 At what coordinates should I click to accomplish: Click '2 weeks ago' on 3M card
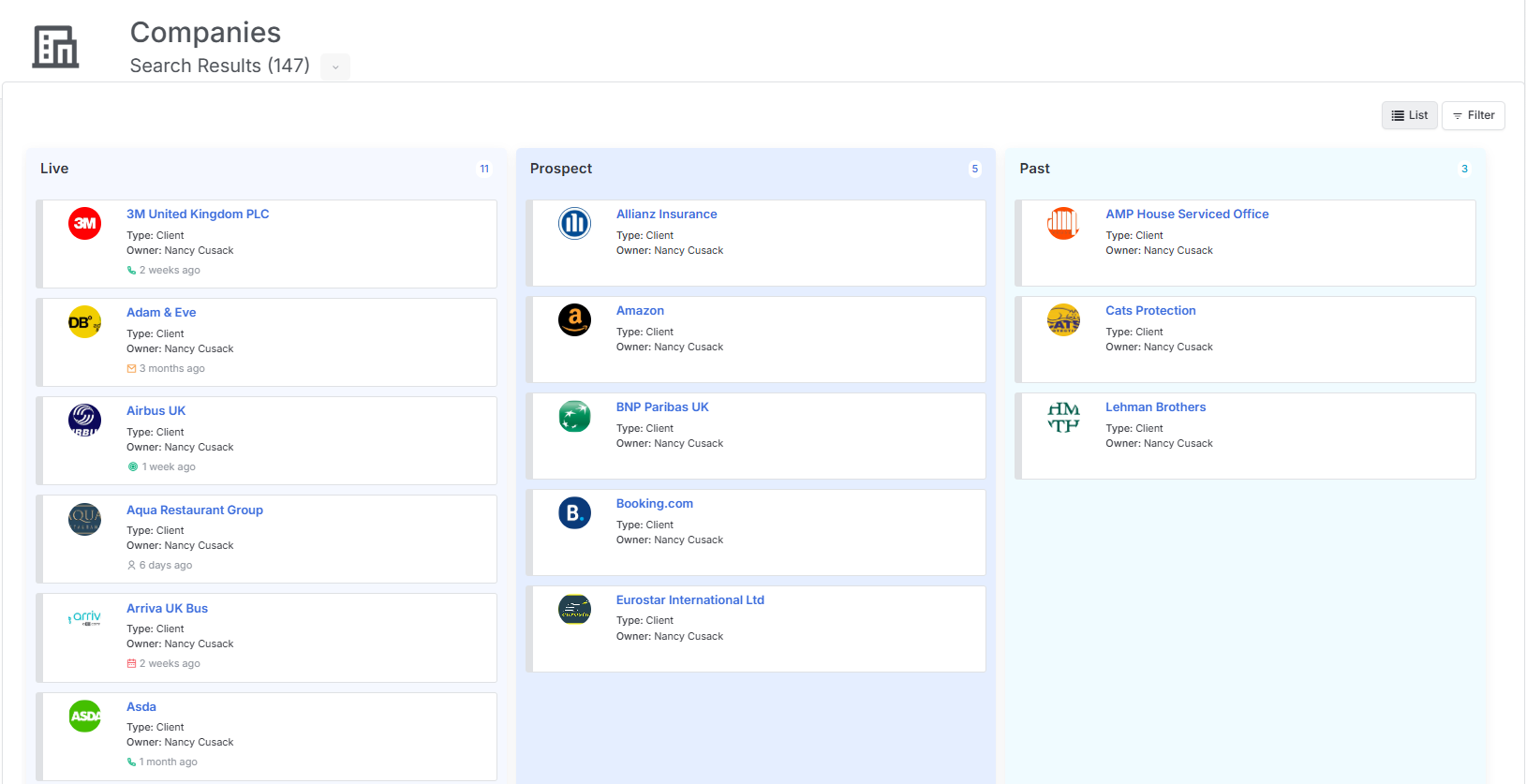click(x=170, y=271)
